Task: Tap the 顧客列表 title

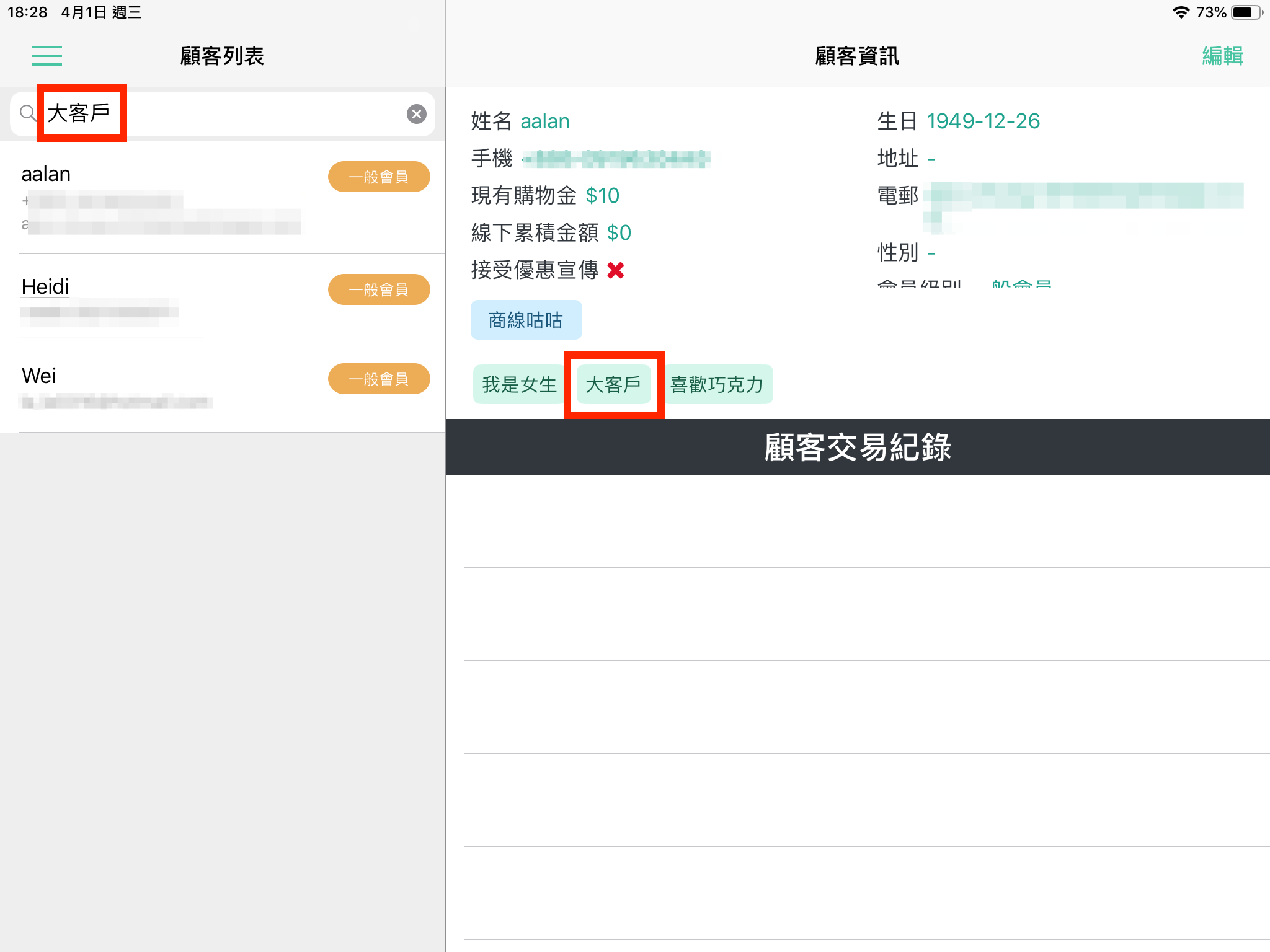Action: pyautogui.click(x=222, y=56)
